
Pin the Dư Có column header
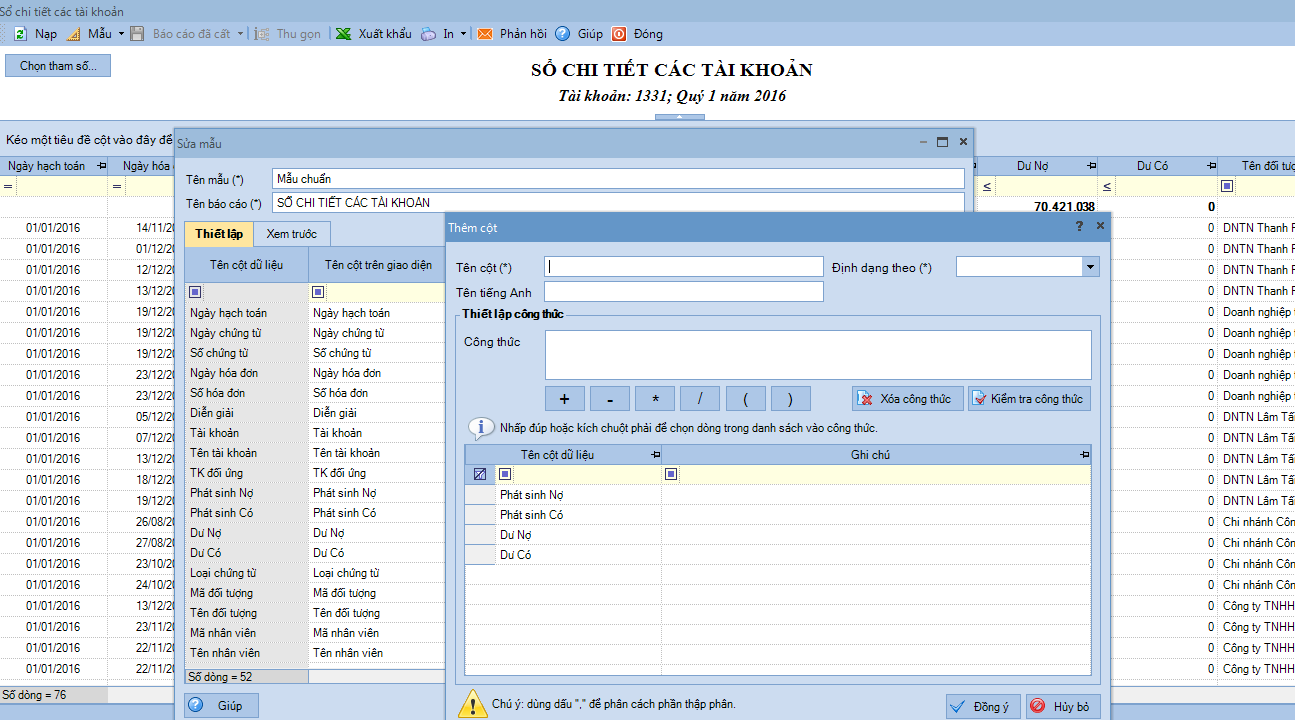coord(1211,166)
